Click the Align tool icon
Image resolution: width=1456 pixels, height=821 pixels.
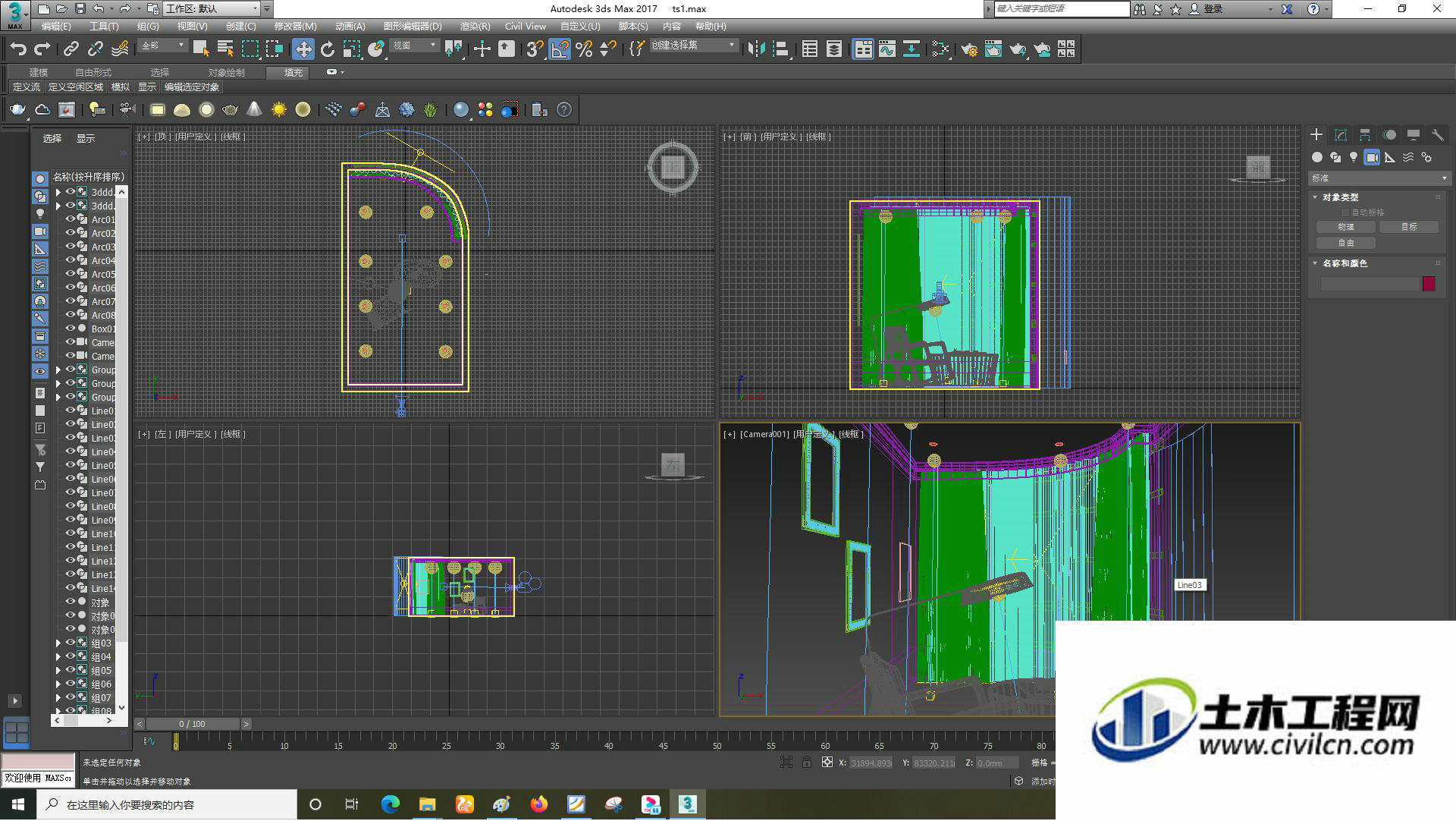click(781, 49)
